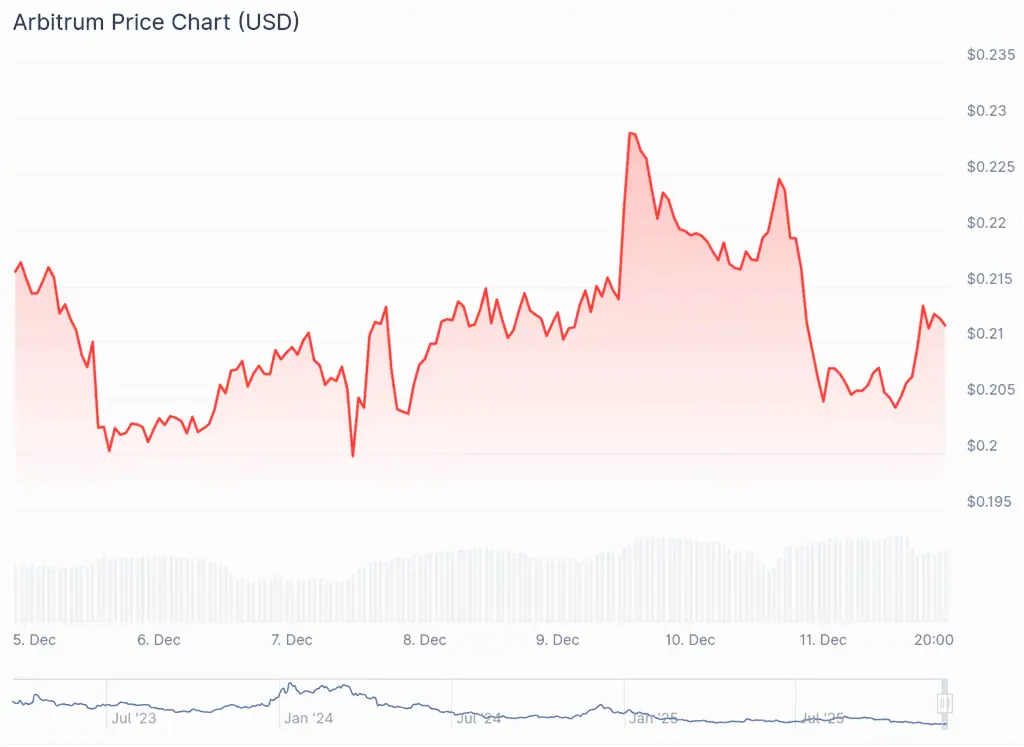This screenshot has height=747, width=1024.
Task: Click the $0.2 price axis label
Action: point(981,445)
